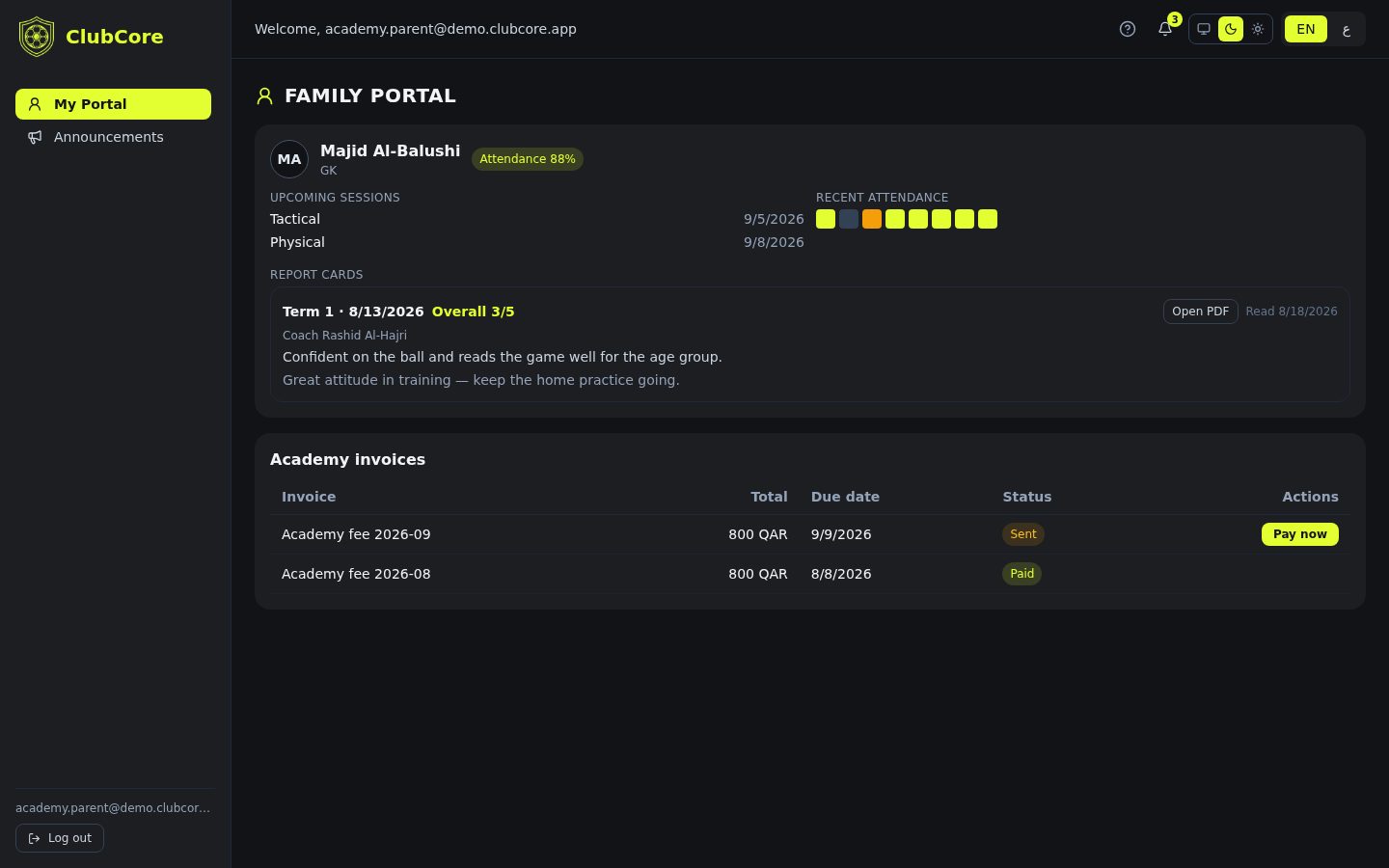Open Announcements in sidebar

point(113,137)
